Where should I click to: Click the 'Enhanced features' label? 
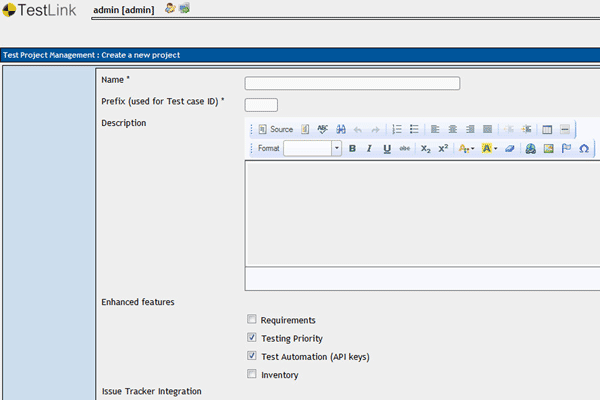(x=138, y=302)
